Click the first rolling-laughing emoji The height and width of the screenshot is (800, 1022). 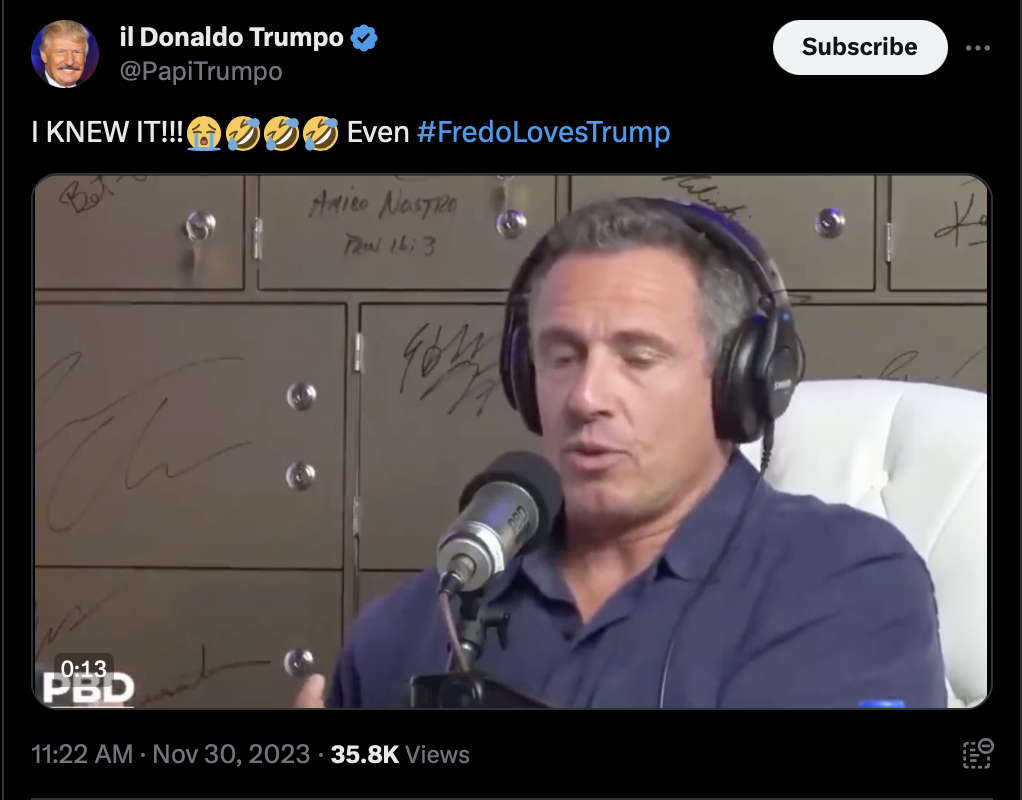pos(242,133)
